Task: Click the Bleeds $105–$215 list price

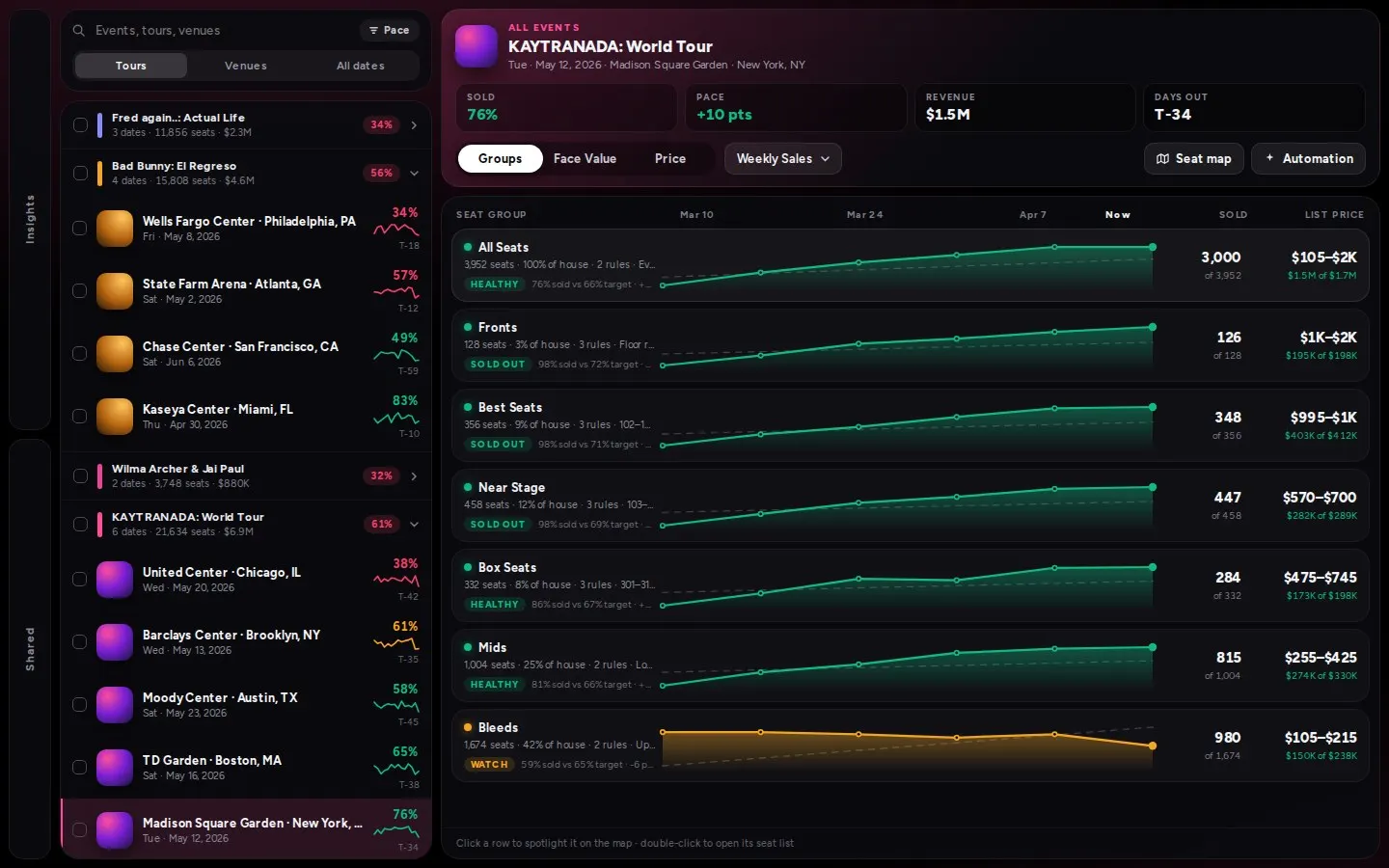Action: tap(1321, 738)
